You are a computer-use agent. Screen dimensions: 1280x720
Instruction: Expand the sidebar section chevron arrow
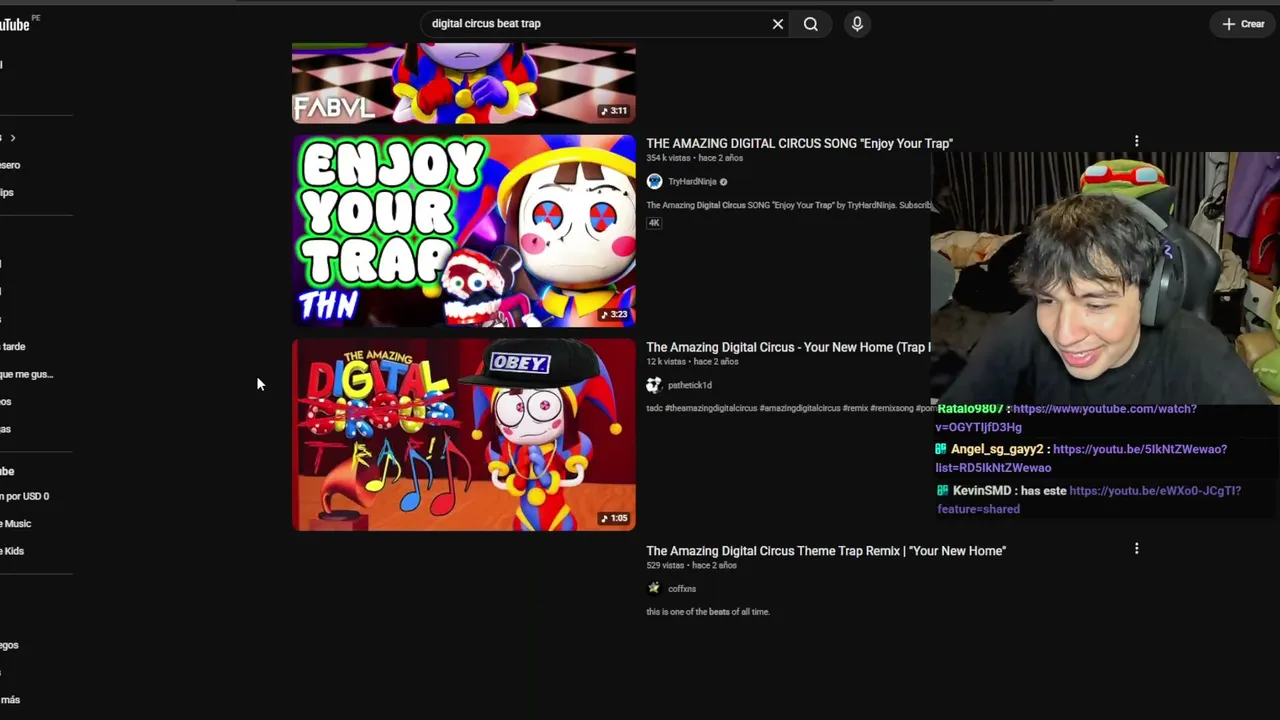(x=13, y=138)
